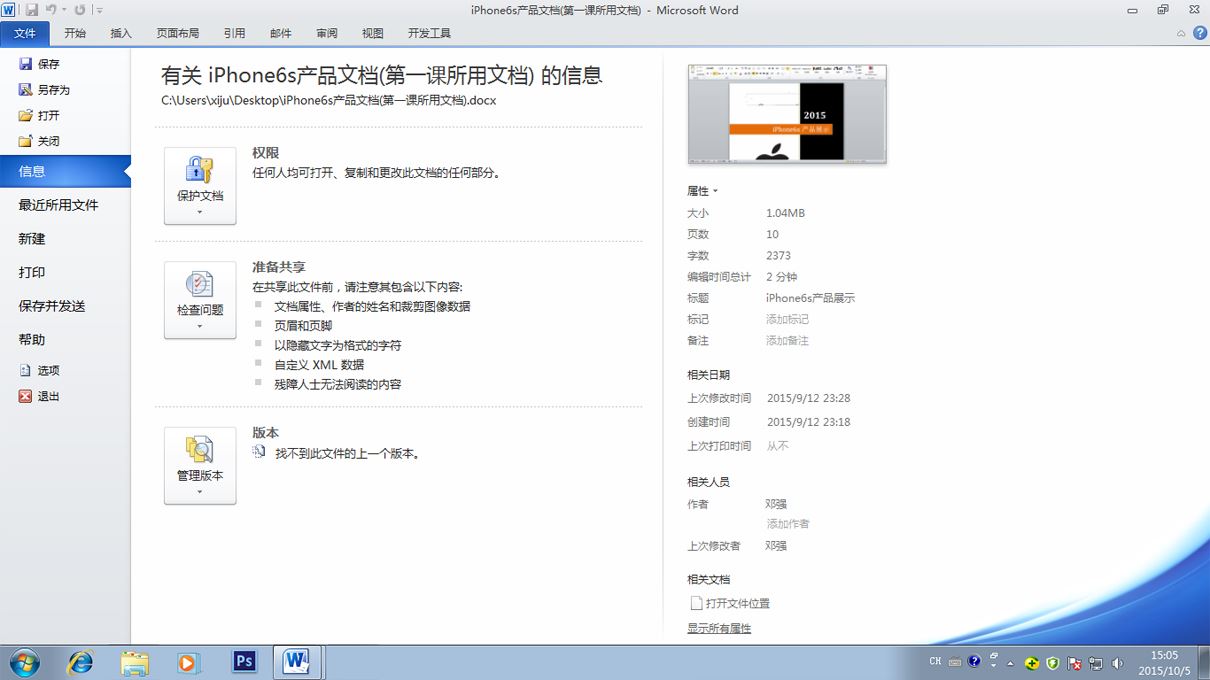The height and width of the screenshot is (680, 1210).
Task: Click the Word logo in the title bar
Action: point(9,10)
